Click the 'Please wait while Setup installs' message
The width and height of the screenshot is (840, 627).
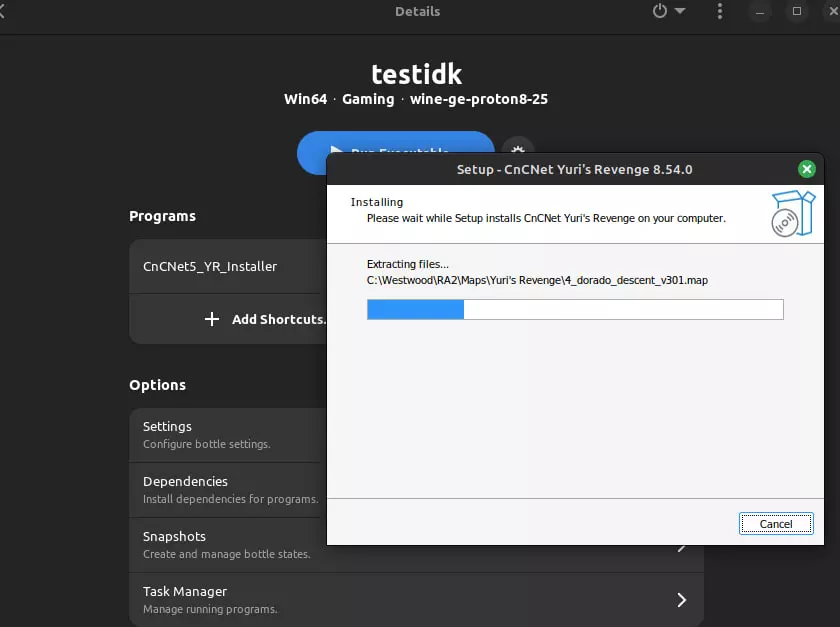[546, 218]
